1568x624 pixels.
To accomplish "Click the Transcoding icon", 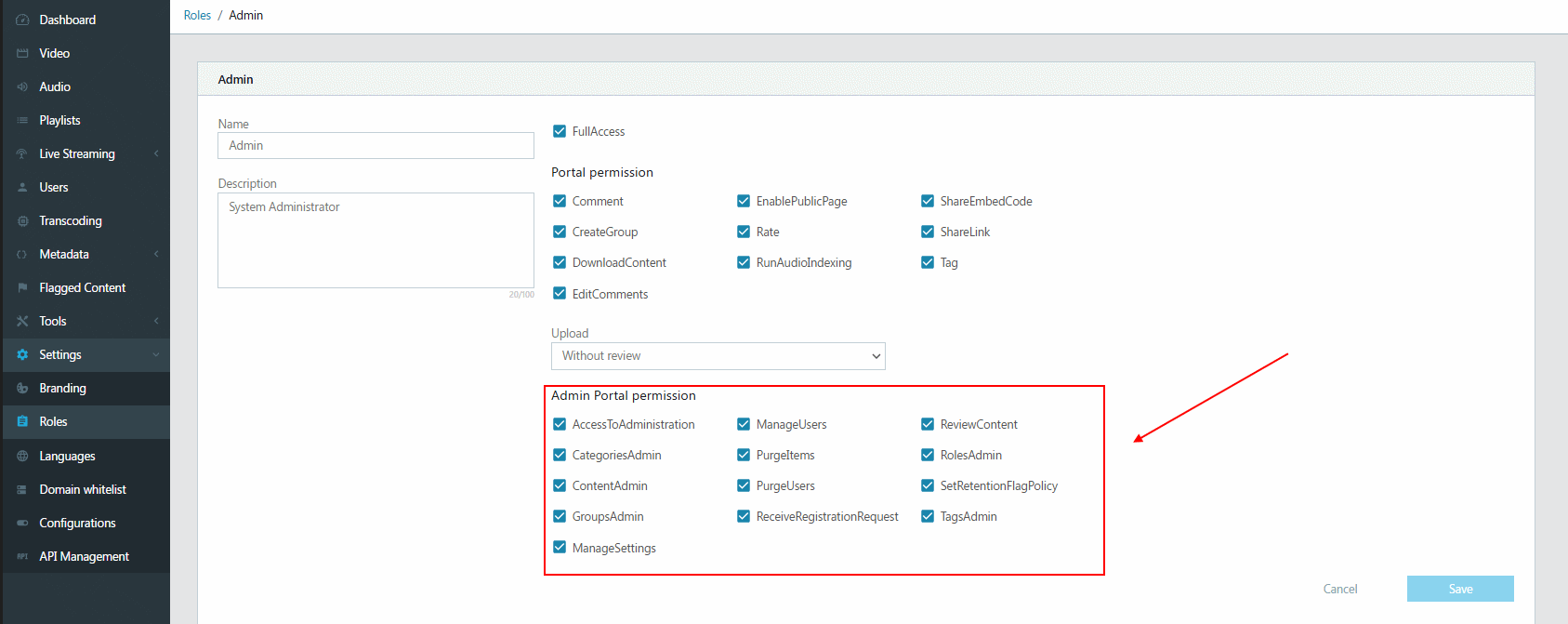I will [22, 220].
